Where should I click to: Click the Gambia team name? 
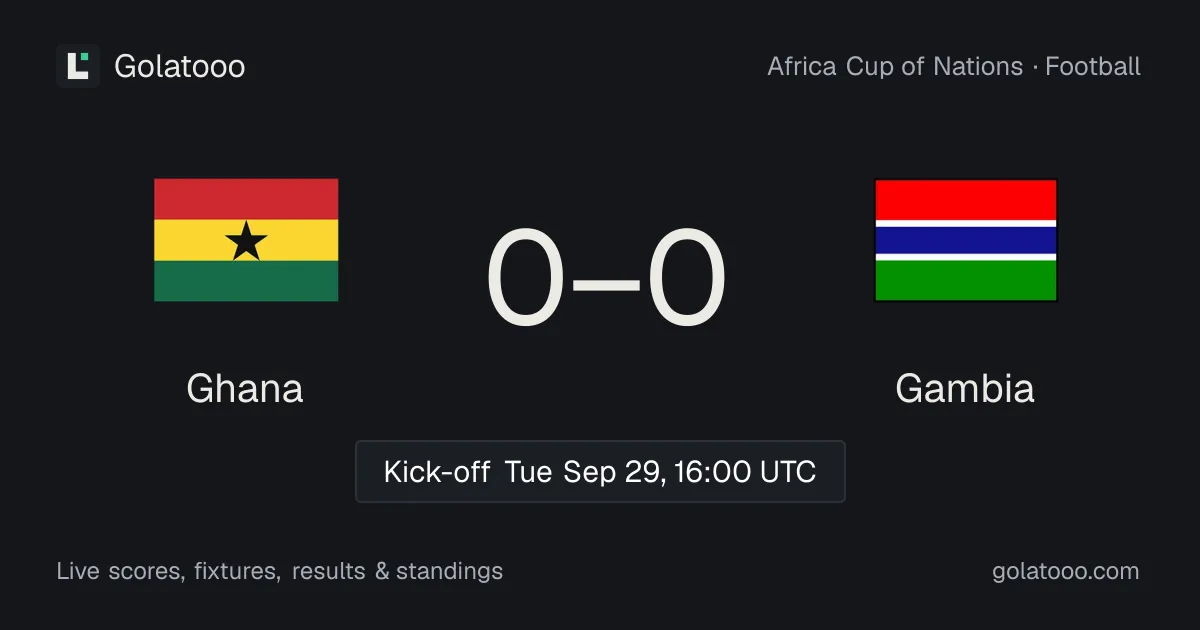[x=965, y=388]
